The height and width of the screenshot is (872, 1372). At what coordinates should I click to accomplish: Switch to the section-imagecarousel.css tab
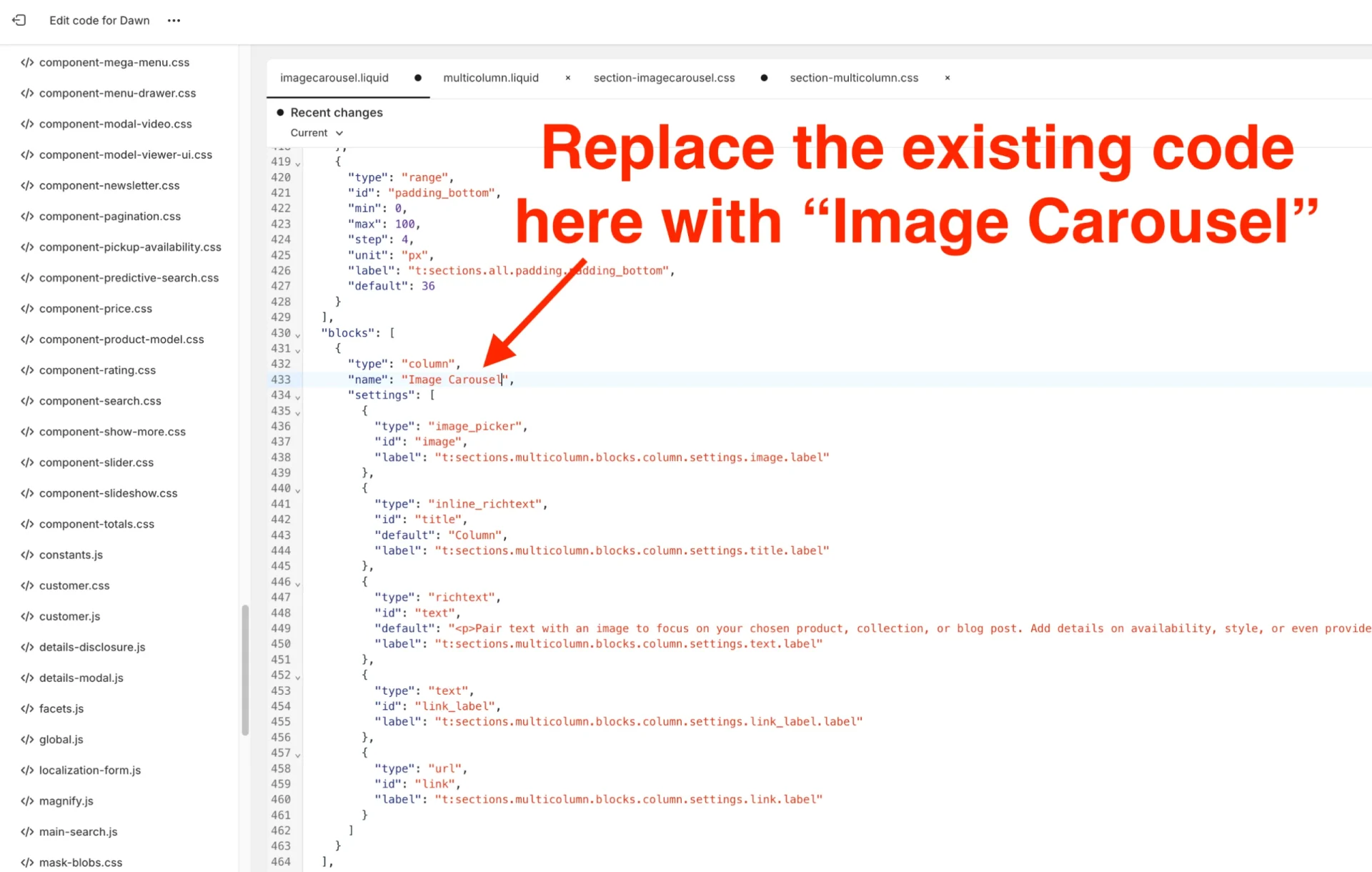point(663,78)
